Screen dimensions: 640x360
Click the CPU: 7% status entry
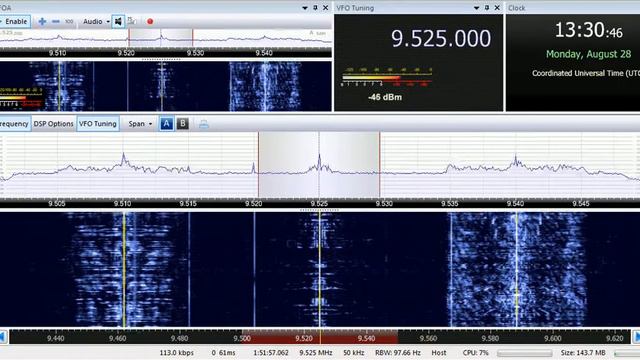[476, 353]
